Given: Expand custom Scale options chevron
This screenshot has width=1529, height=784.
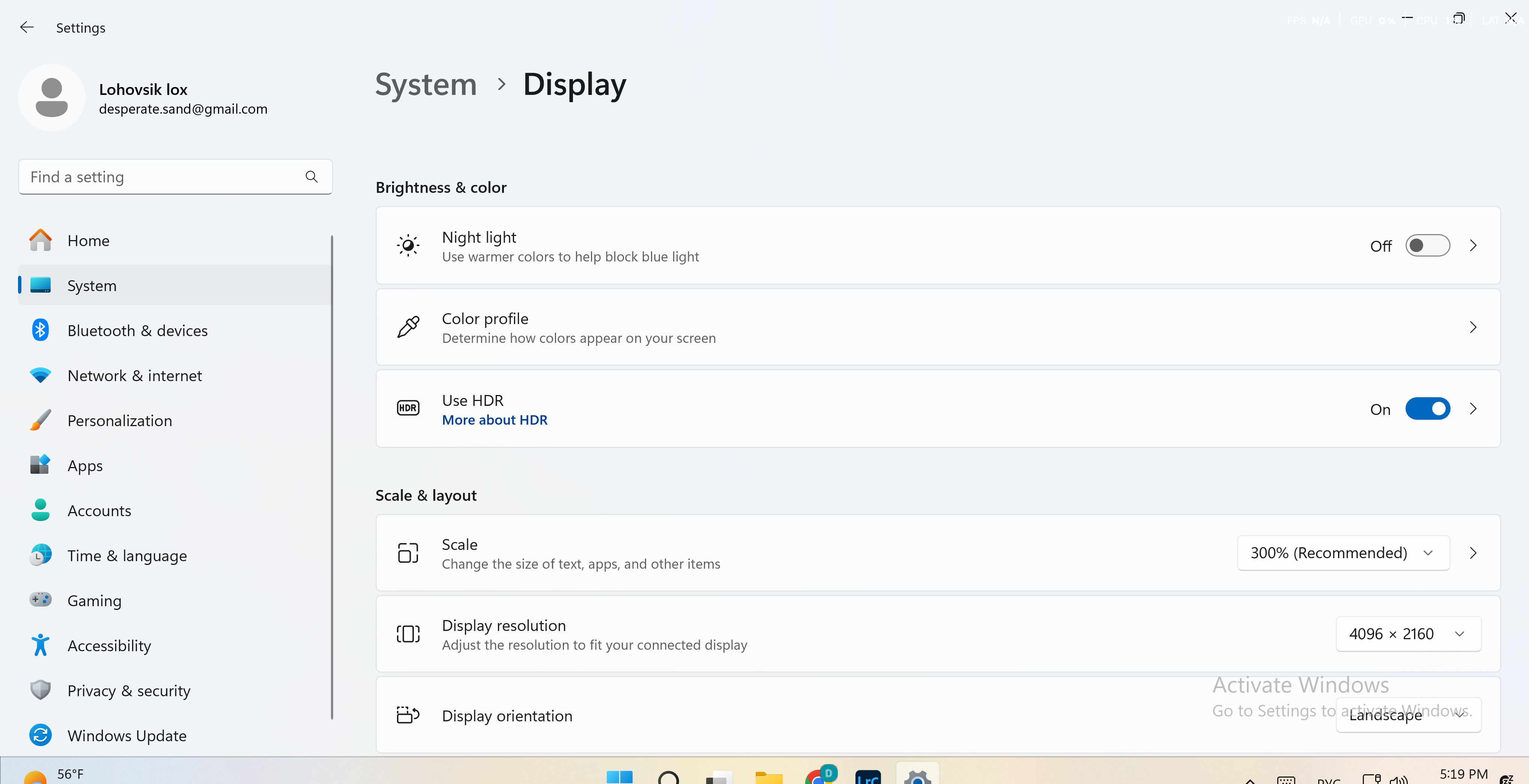Looking at the screenshot, I should 1473,553.
